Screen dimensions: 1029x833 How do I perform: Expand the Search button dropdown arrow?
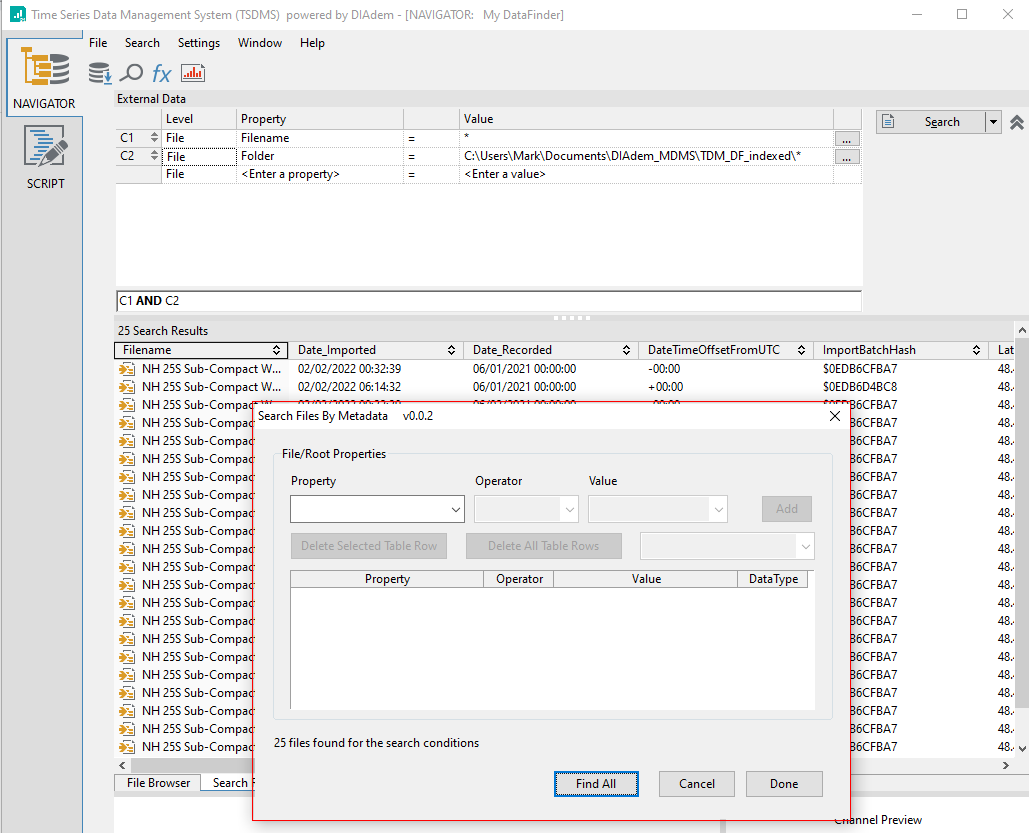tap(993, 122)
